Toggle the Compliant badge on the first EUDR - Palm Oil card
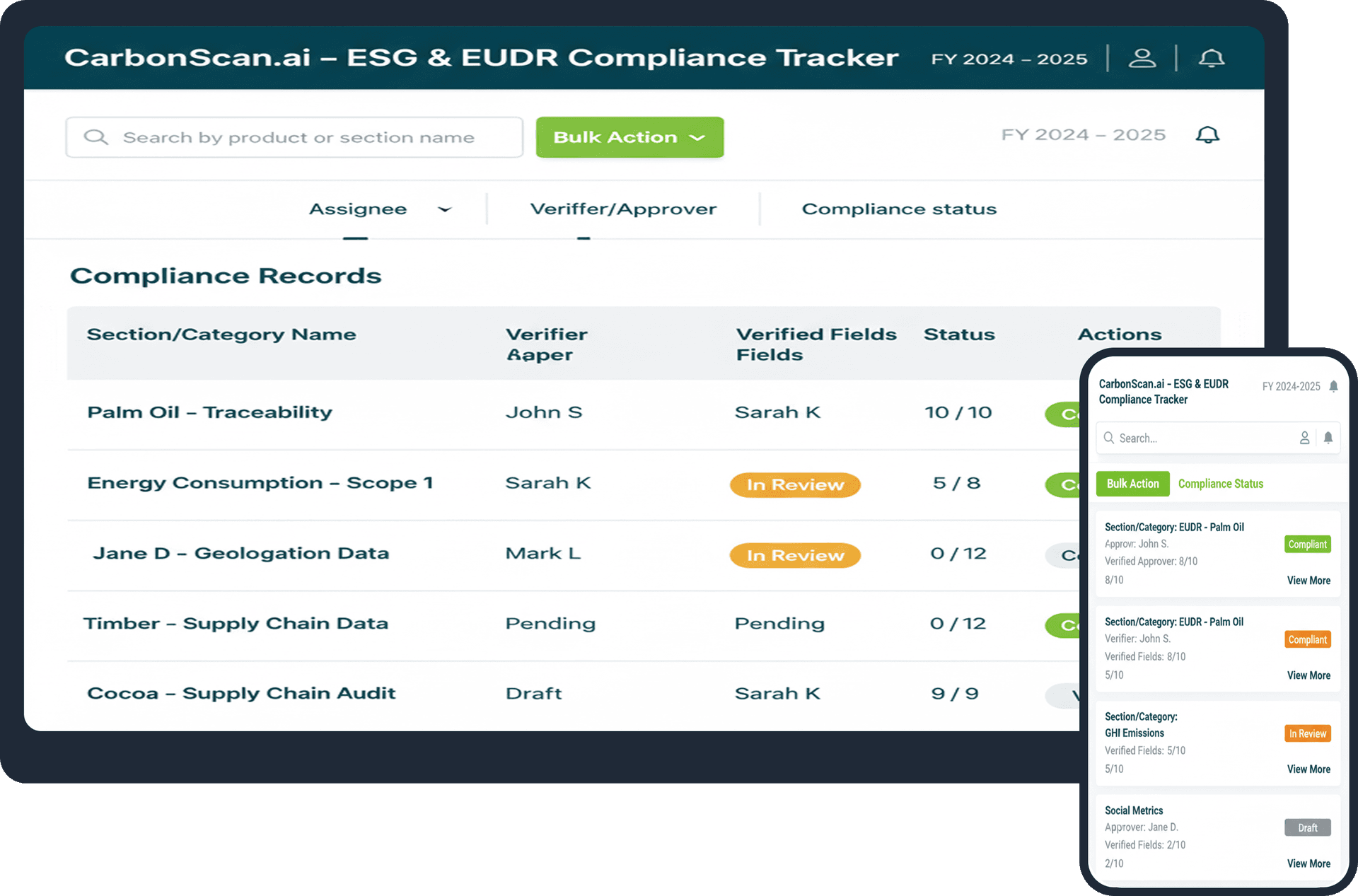Screen dimensions: 1358x896 [x=1307, y=544]
